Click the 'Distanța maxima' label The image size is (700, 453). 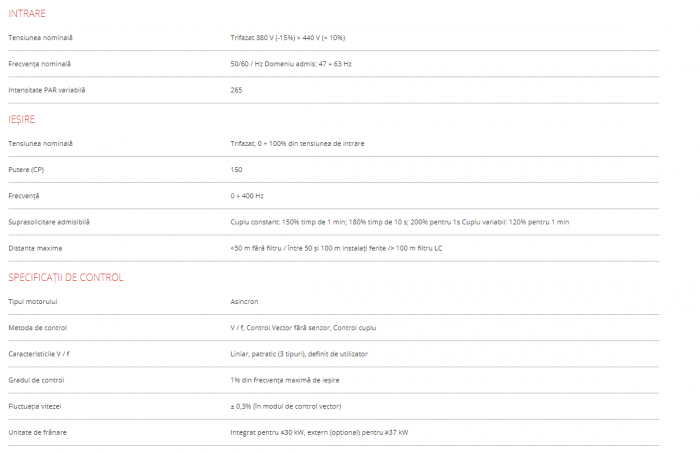pos(34,247)
